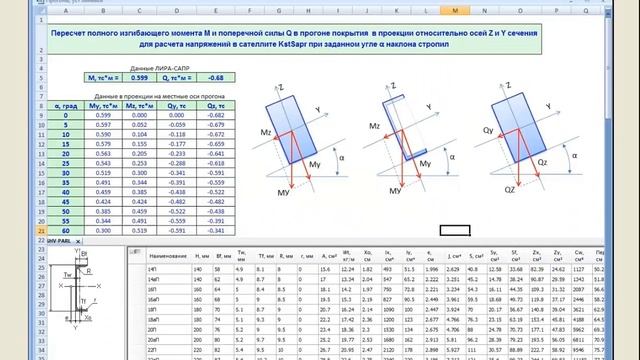Select profile row 14П name cell

coord(168,269)
